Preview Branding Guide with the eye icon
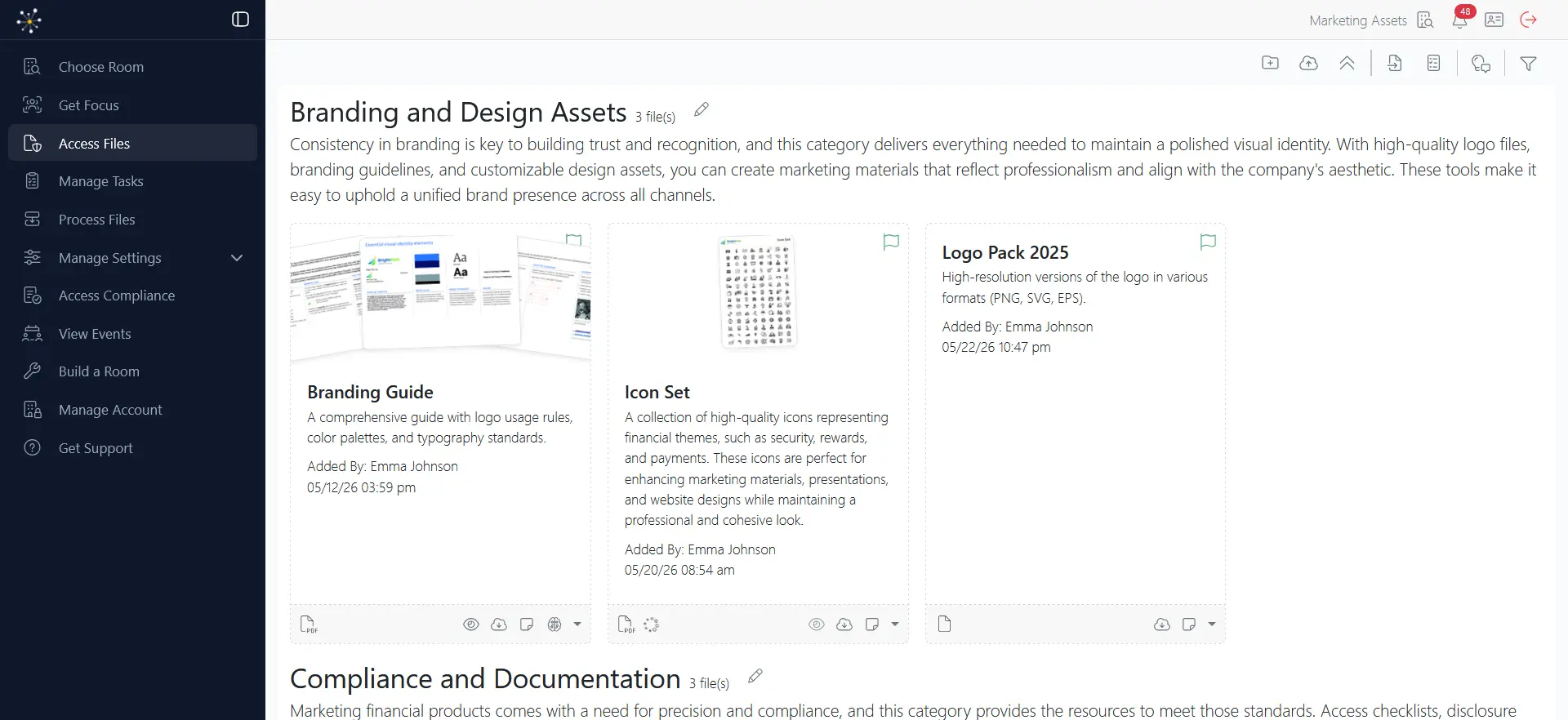The height and width of the screenshot is (720, 1568). (471, 624)
